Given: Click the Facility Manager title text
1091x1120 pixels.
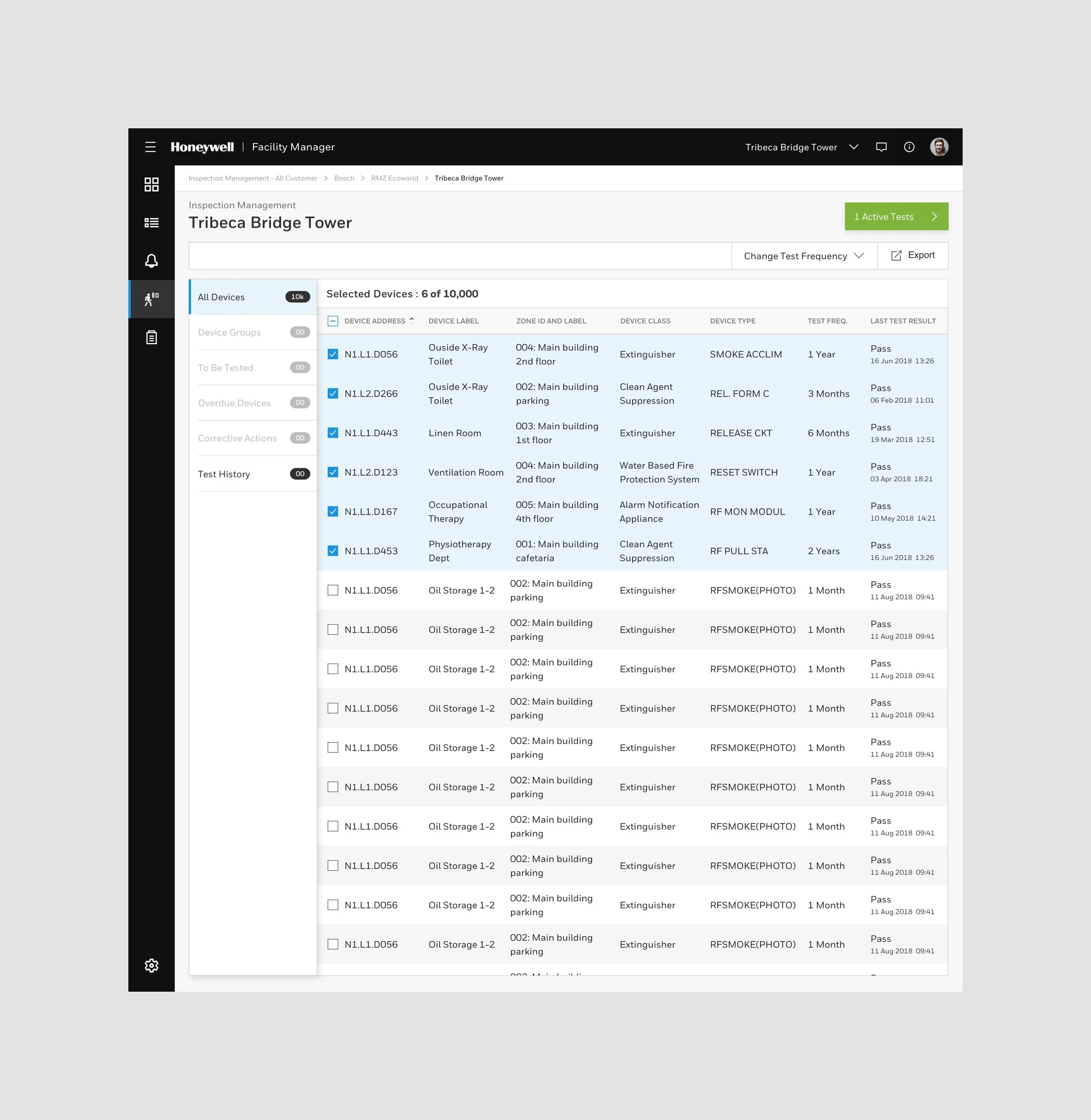Looking at the screenshot, I should 293,147.
